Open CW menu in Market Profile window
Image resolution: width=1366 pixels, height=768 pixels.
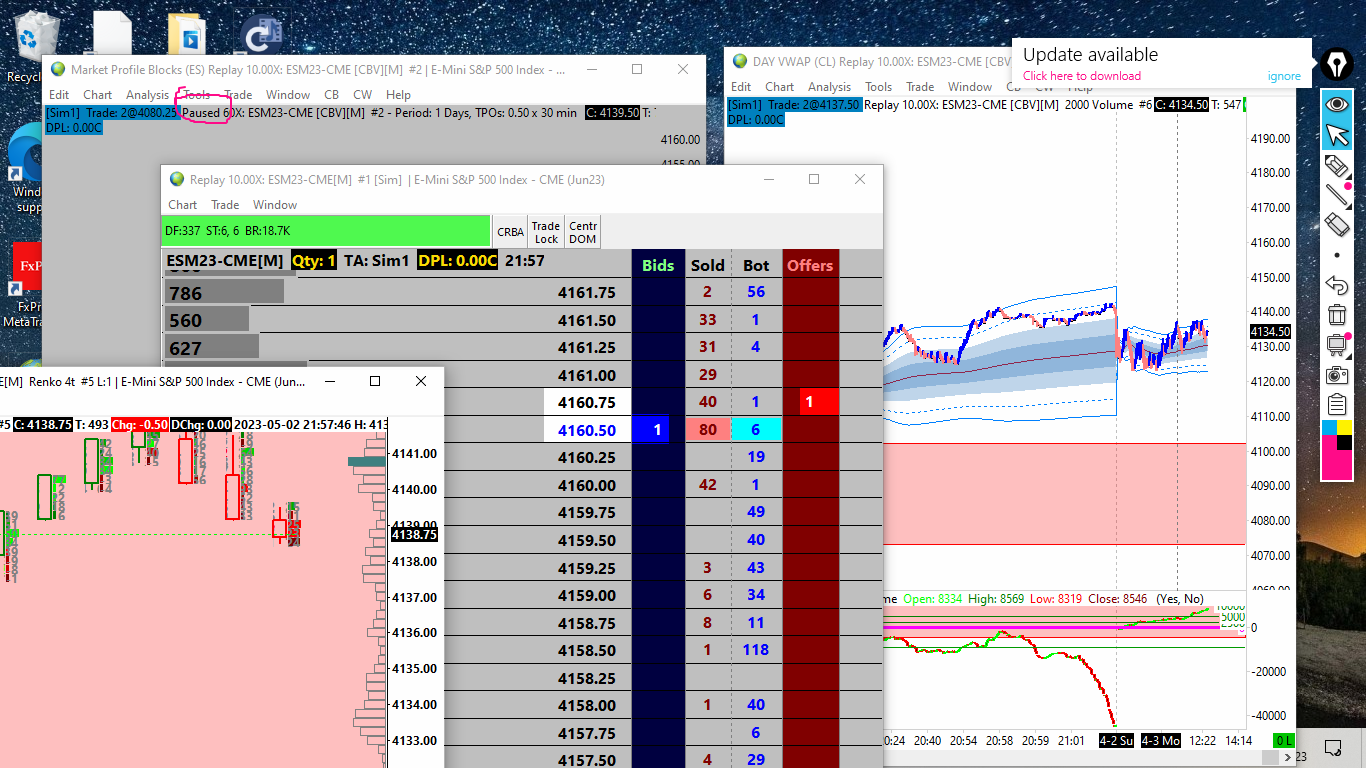[362, 95]
